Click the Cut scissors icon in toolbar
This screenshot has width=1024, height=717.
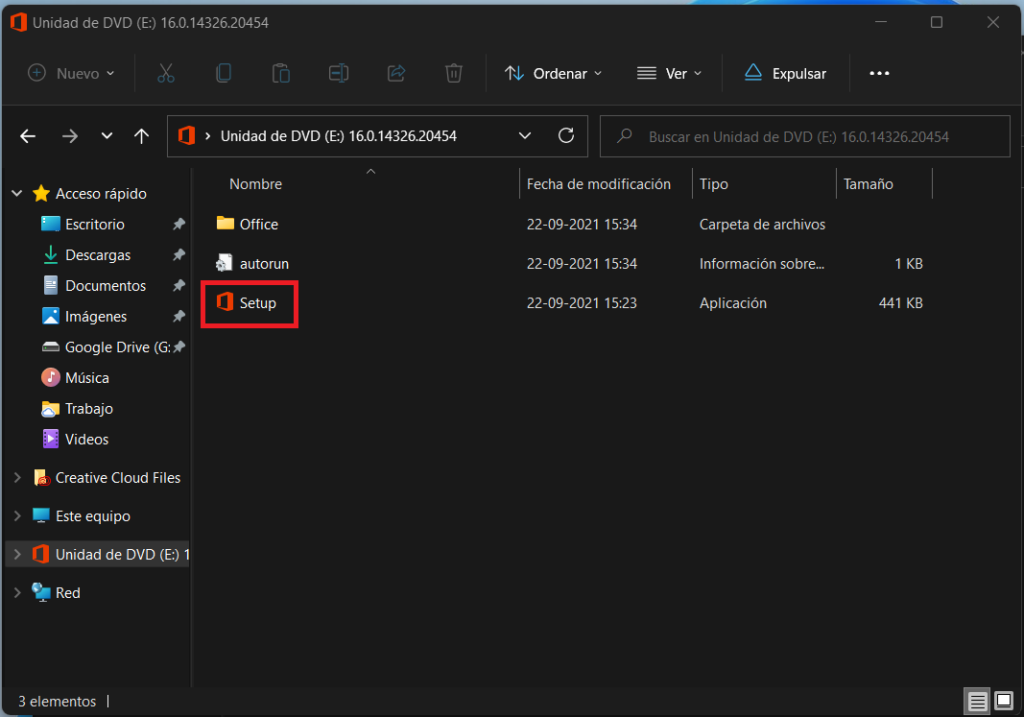point(166,73)
